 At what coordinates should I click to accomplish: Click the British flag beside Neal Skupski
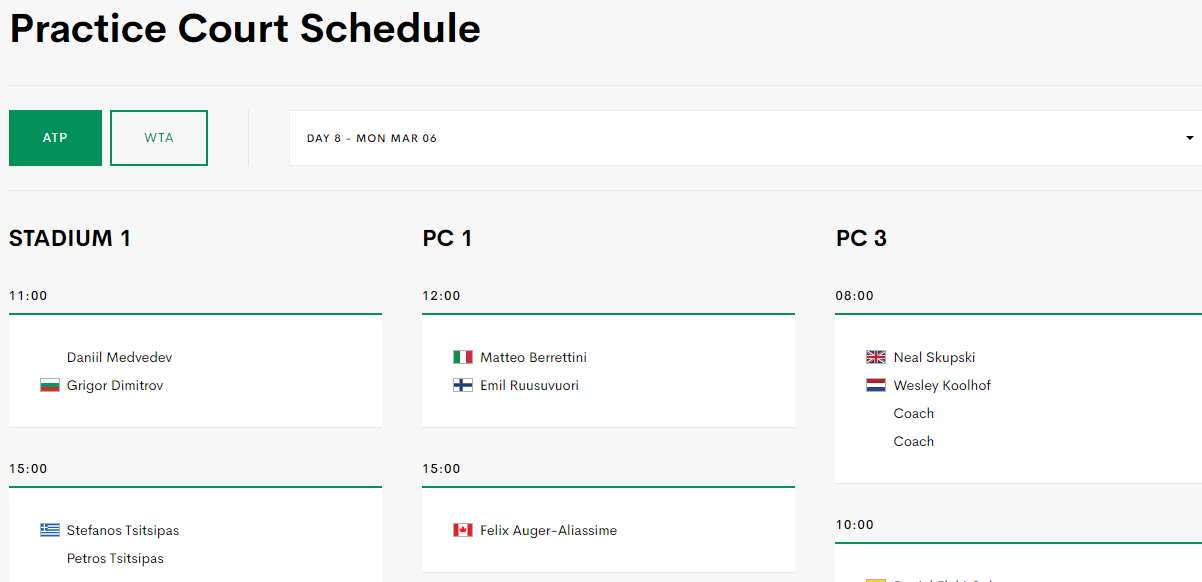point(876,358)
